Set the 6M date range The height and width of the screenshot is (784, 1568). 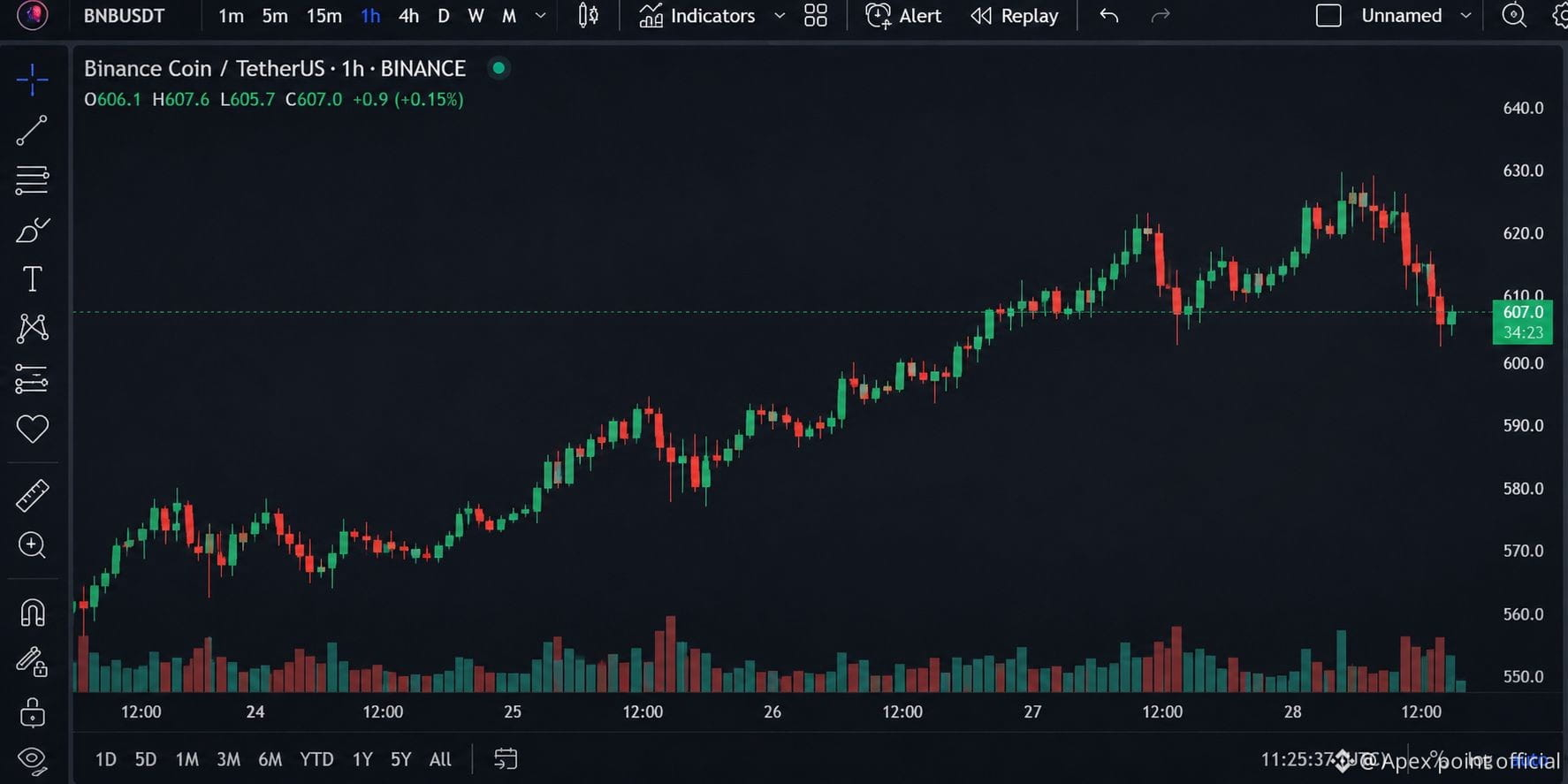[x=270, y=759]
